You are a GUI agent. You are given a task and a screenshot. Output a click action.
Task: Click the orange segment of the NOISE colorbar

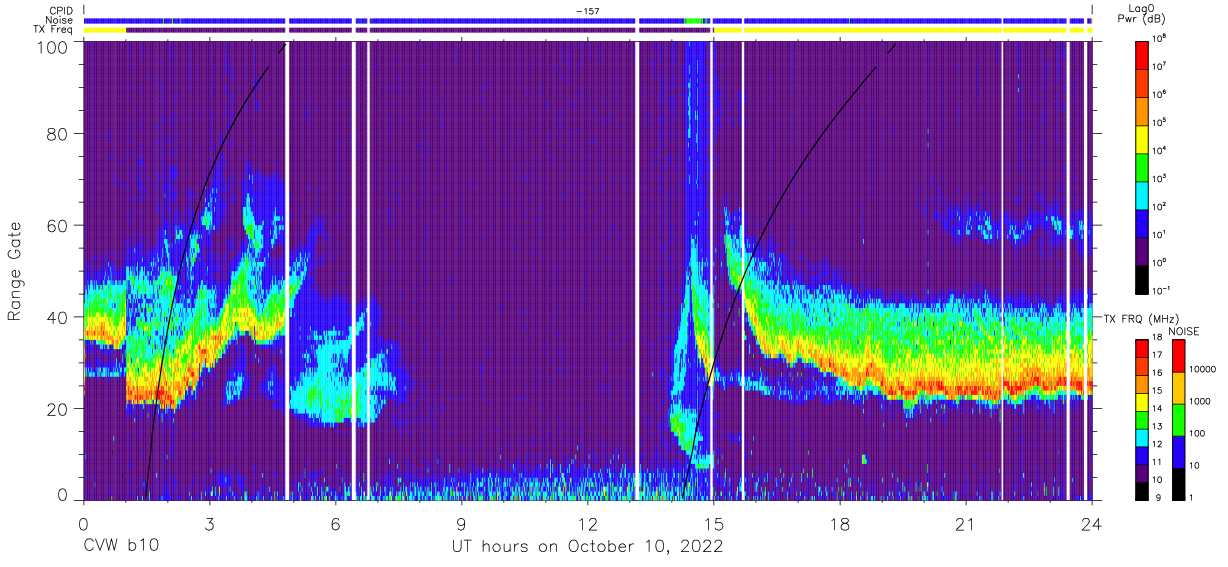tap(1177, 387)
